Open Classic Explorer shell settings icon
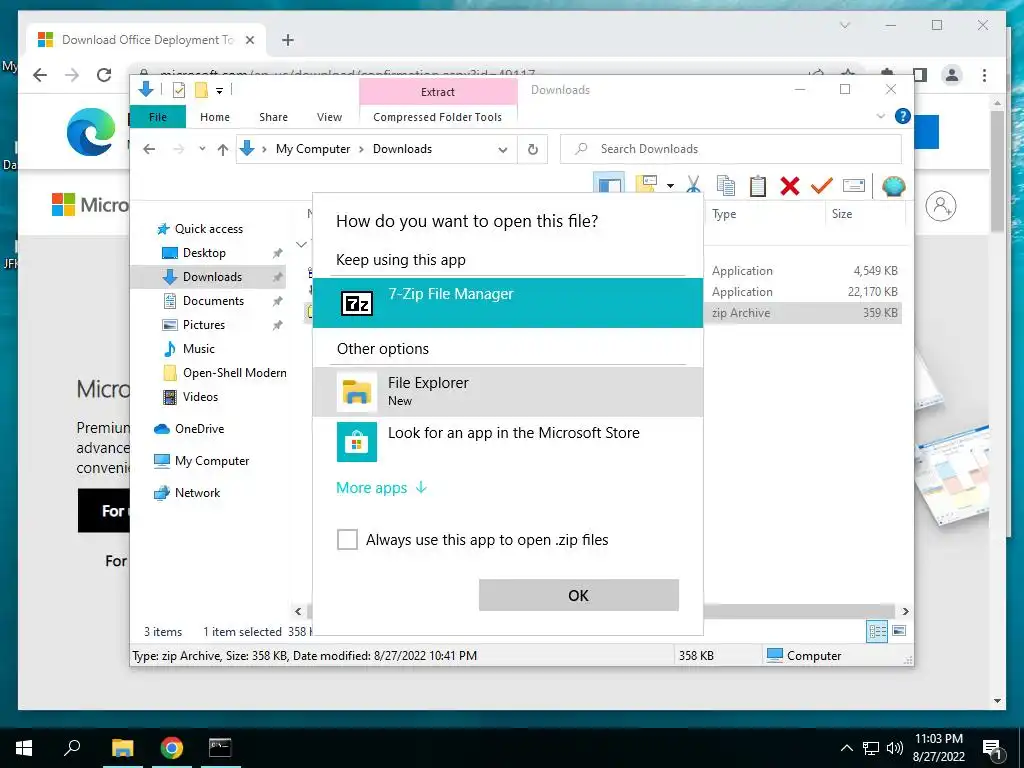This screenshot has height=768, width=1024. pos(893,186)
